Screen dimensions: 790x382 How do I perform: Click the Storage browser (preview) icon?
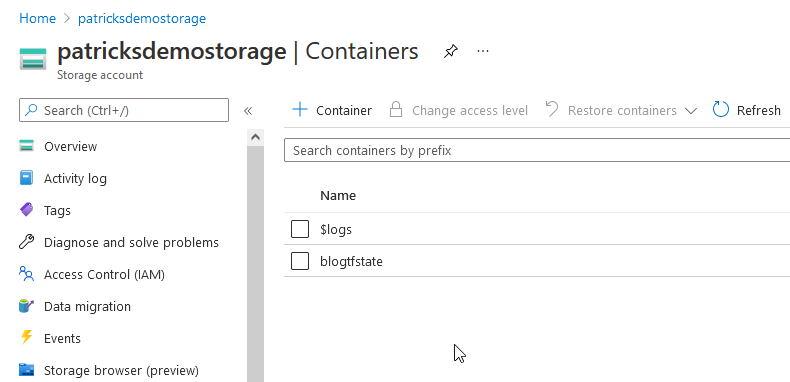(26, 370)
